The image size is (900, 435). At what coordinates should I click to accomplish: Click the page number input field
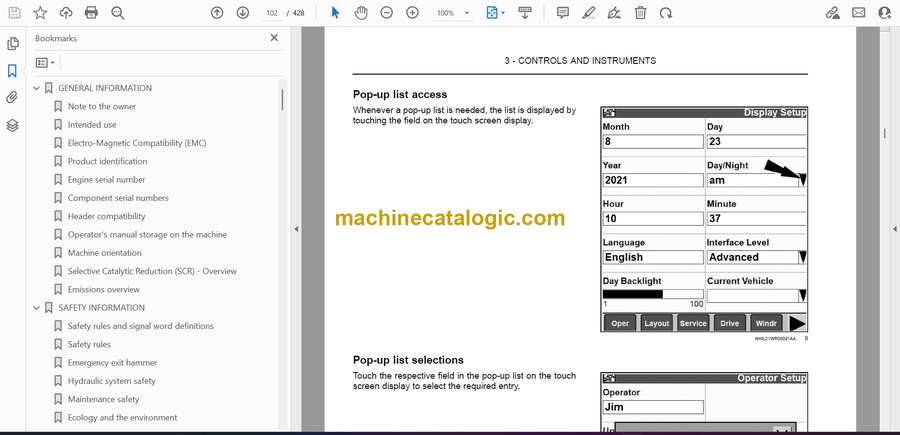coord(272,13)
